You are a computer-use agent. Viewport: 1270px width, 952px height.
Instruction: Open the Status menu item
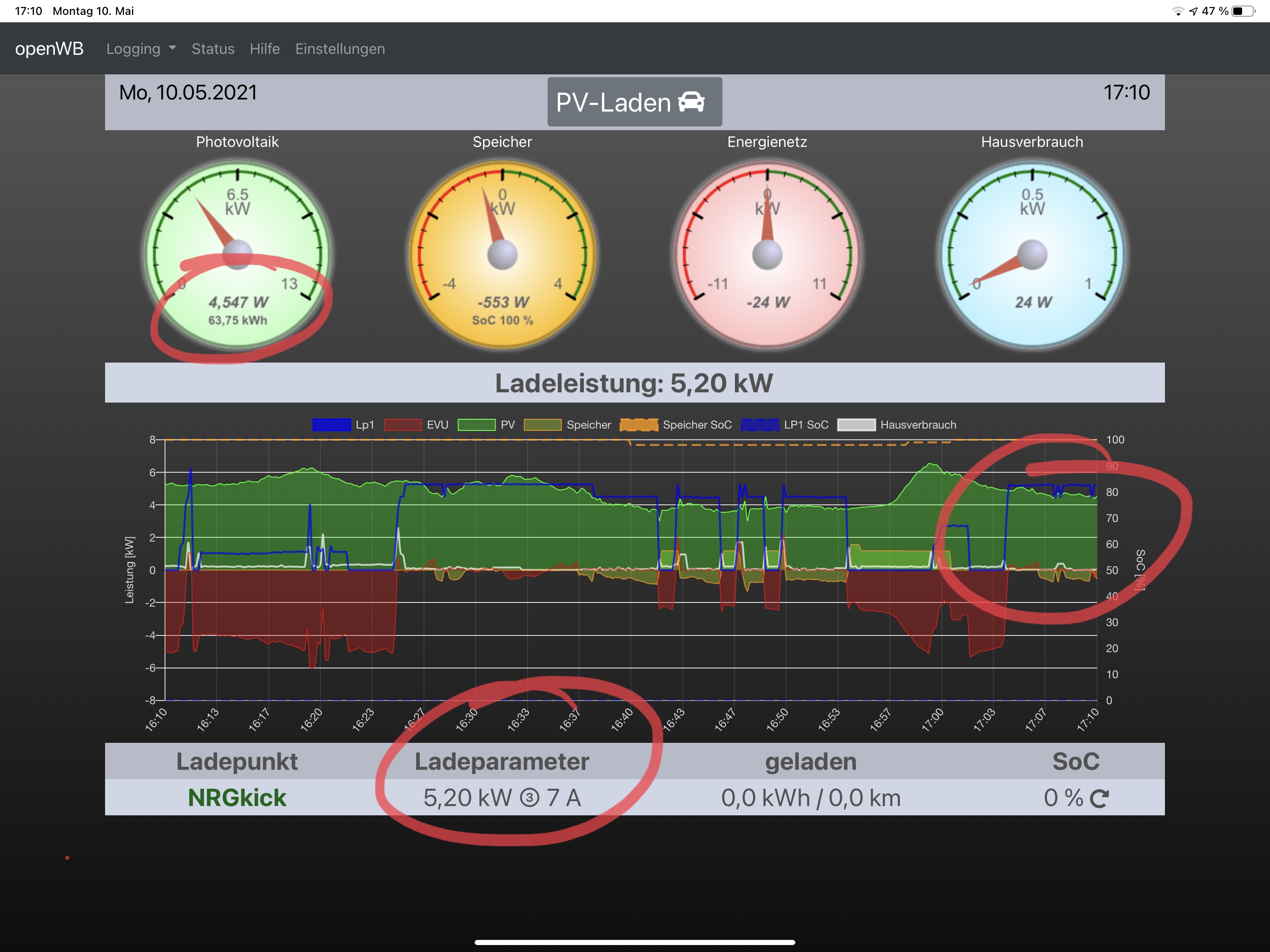(x=212, y=49)
